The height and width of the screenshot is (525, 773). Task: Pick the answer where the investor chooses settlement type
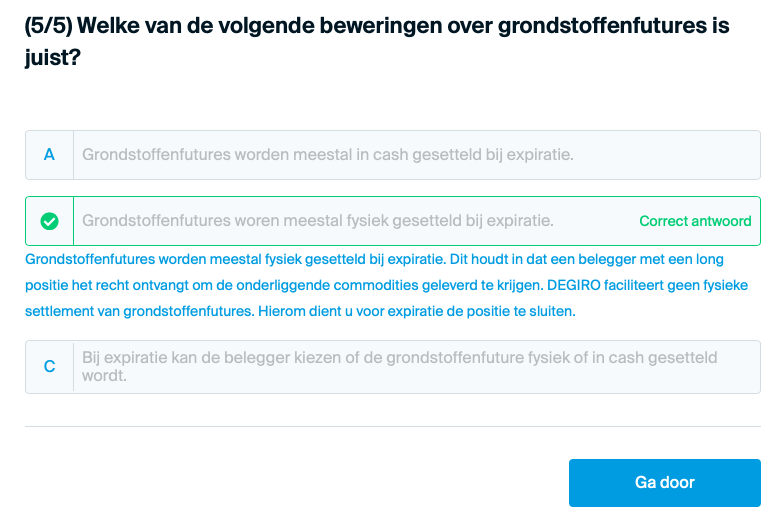[x=393, y=367]
